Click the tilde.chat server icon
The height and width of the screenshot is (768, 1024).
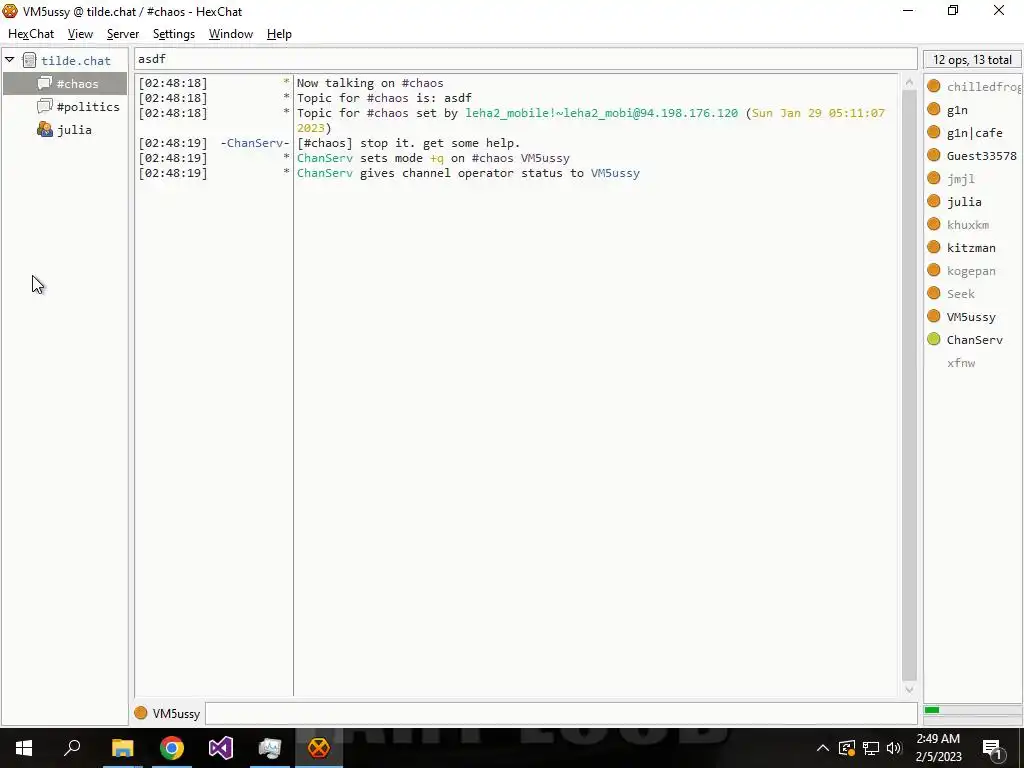click(29, 60)
